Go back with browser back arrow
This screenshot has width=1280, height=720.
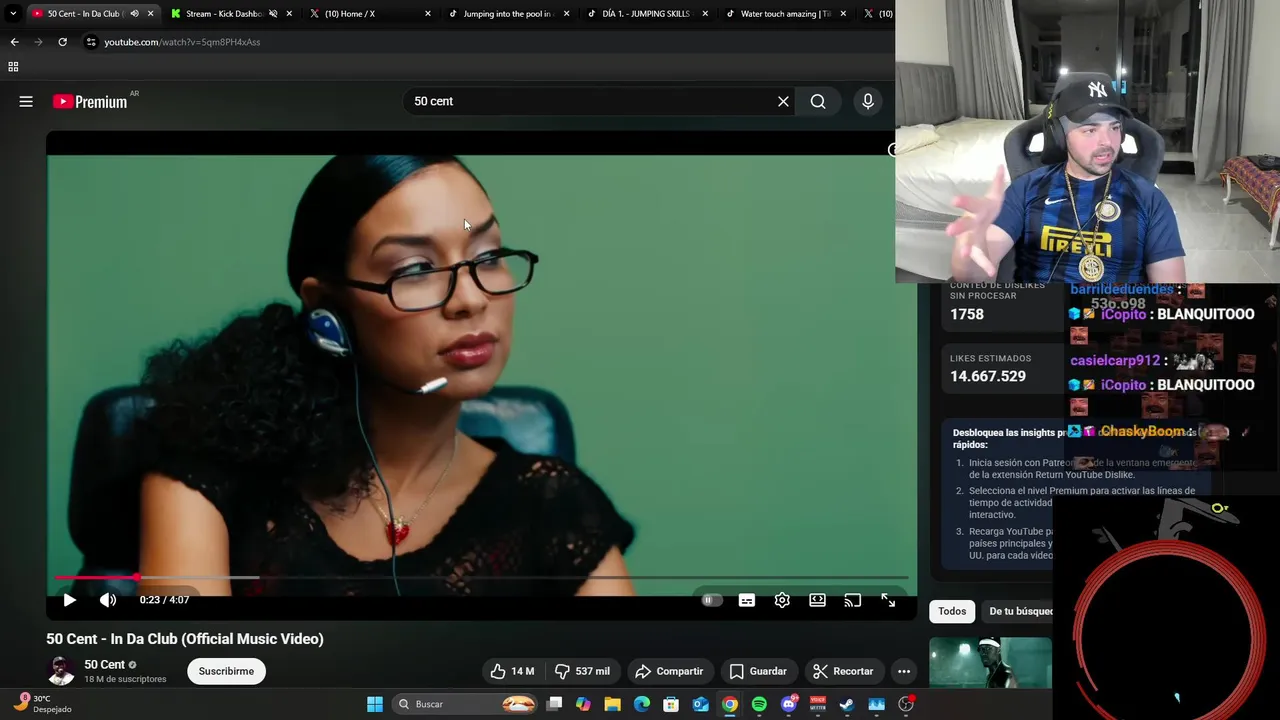point(14,42)
